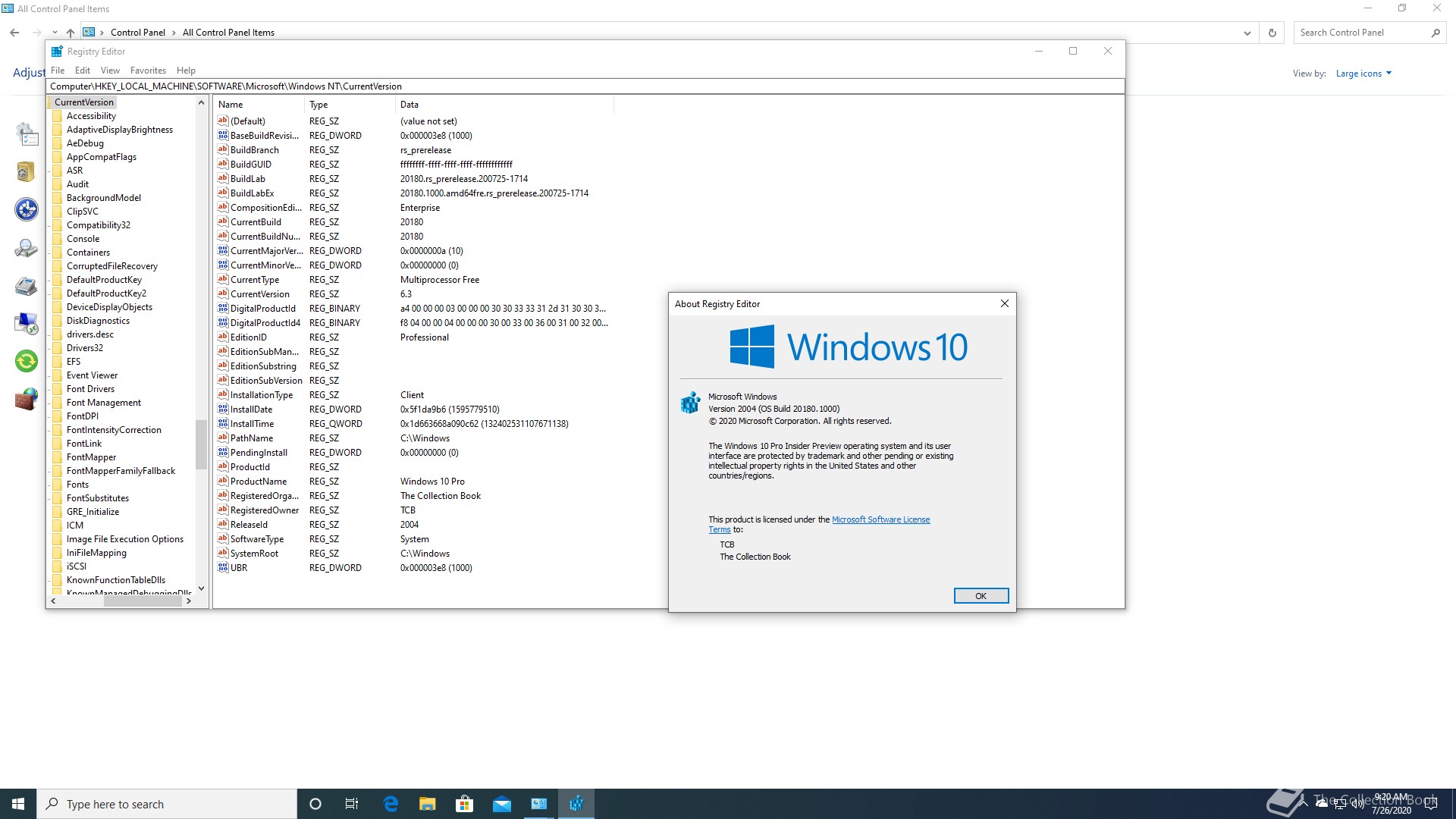Click the Fonts key folder icon
The image size is (1456, 819).
click(57, 485)
